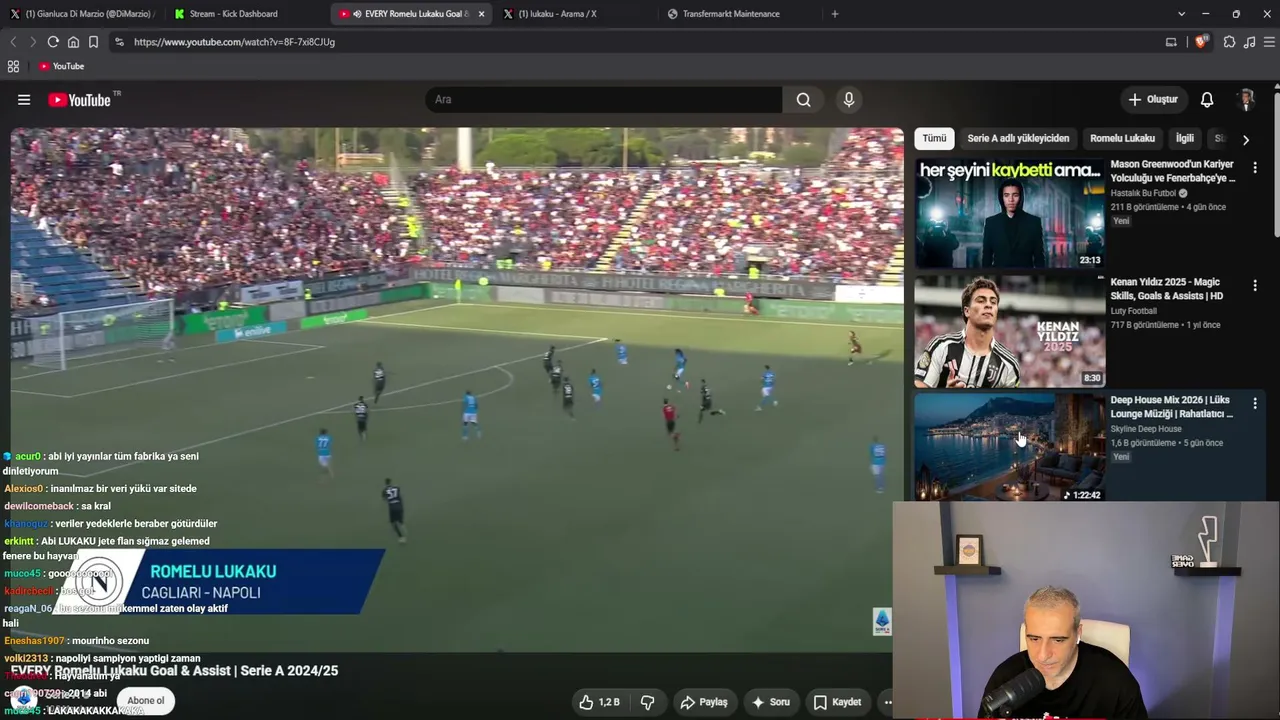Image resolution: width=1280 pixels, height=720 pixels.
Task: Reload the page in the browser toolbar
Action: click(53, 42)
